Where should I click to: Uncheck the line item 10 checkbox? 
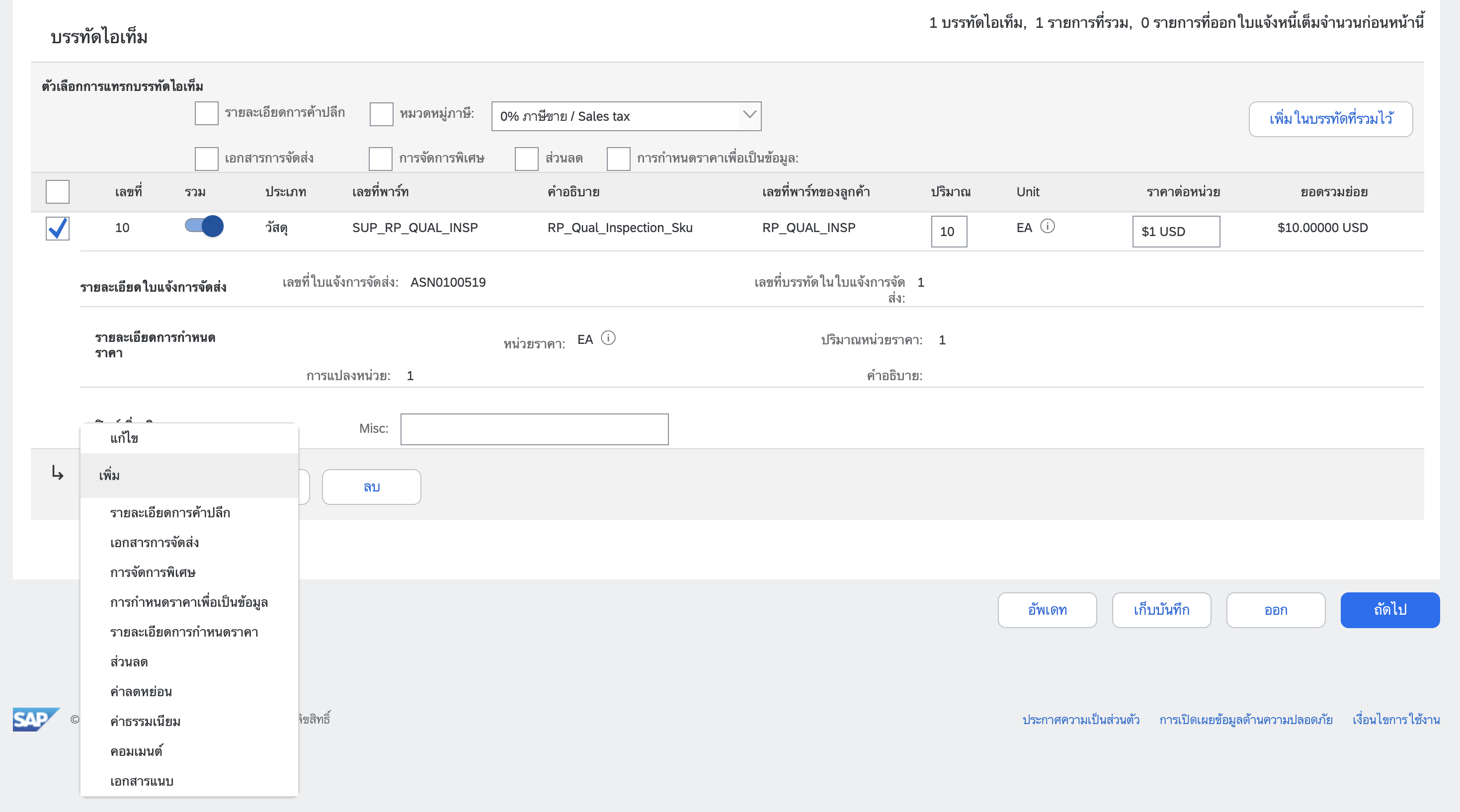57,229
